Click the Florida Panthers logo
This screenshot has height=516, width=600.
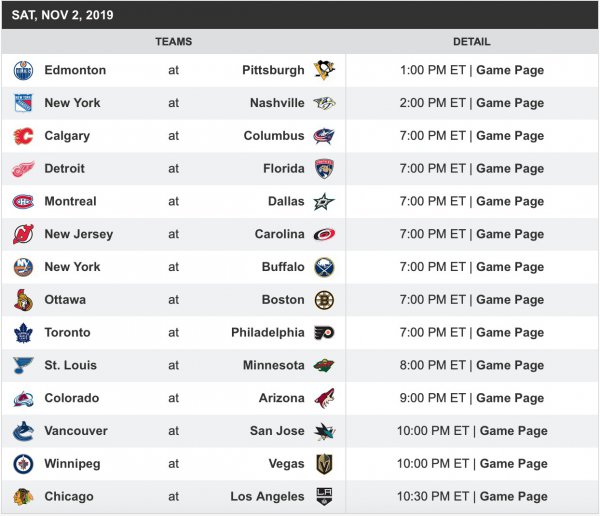(324, 169)
